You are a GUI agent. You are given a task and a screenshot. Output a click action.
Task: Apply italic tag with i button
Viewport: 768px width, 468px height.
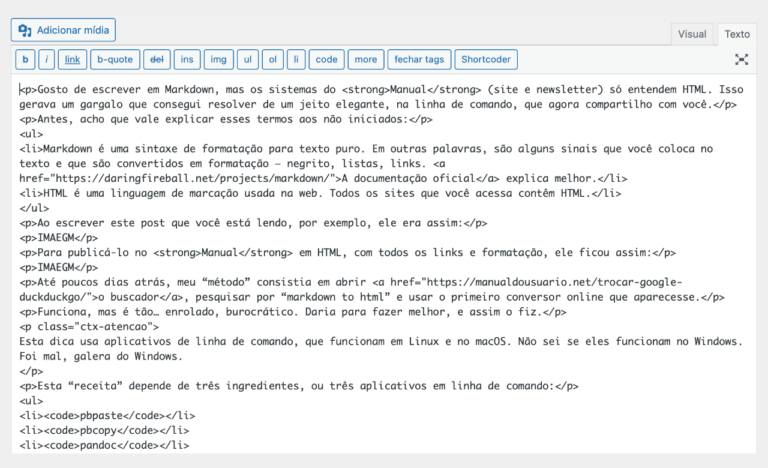tap(47, 59)
